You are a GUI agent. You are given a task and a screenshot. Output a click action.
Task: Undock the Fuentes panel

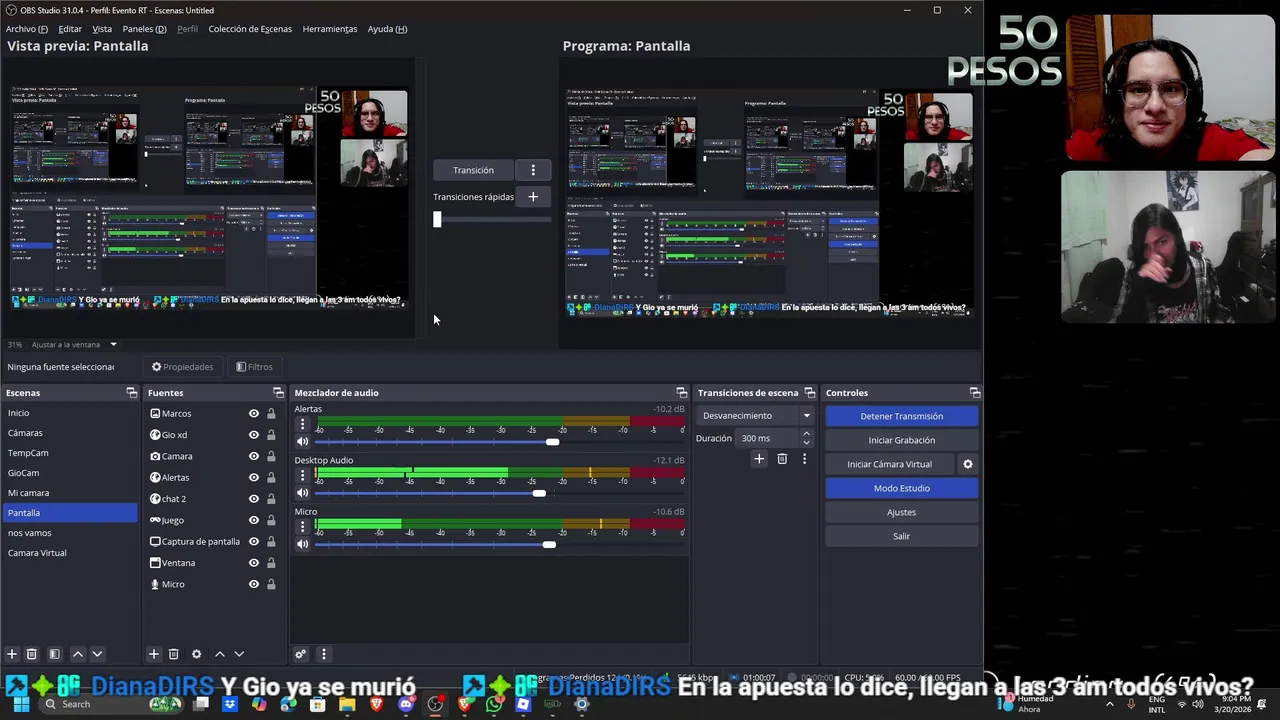278,393
